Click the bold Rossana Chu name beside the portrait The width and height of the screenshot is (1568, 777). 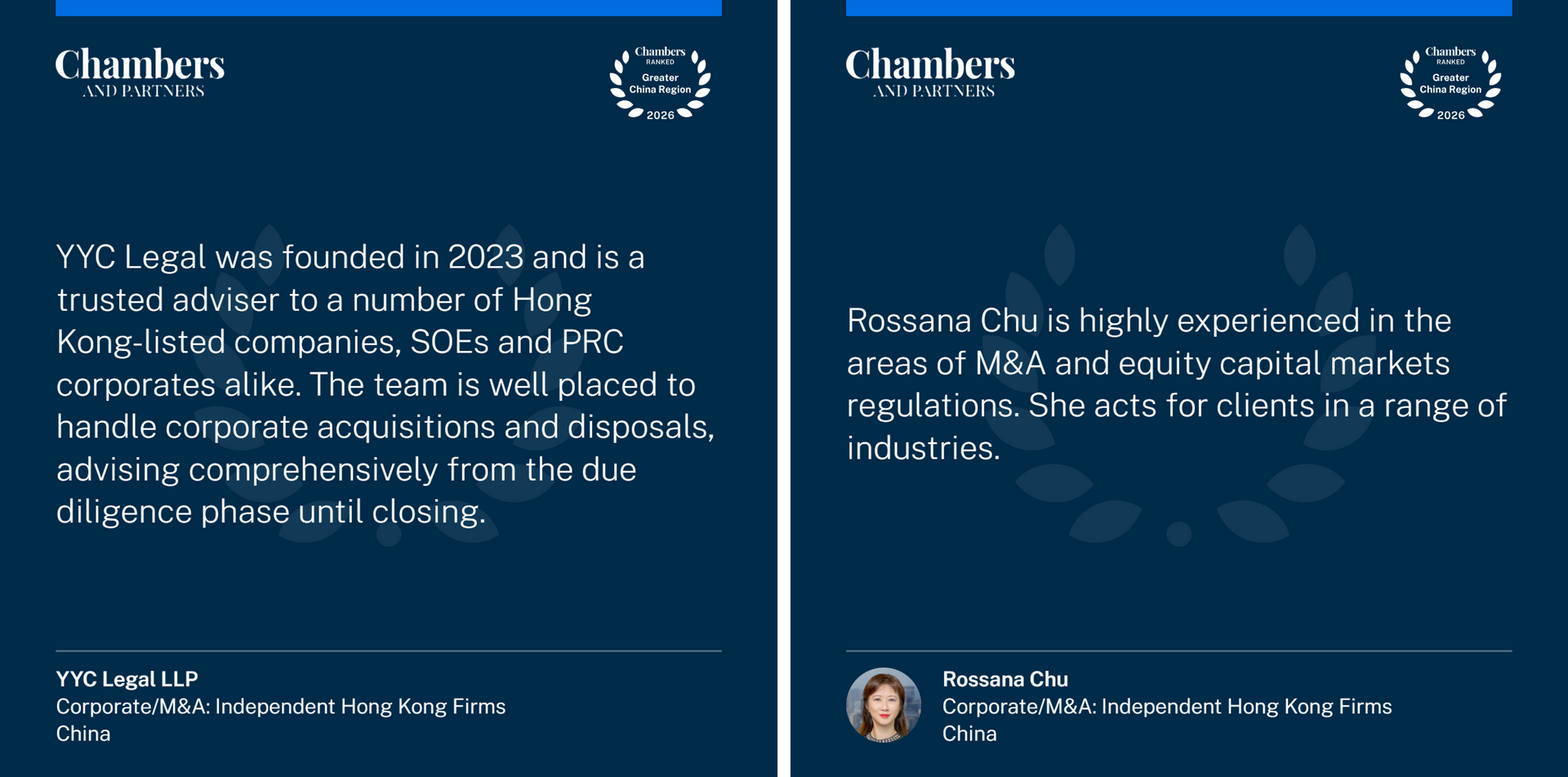click(x=1004, y=679)
